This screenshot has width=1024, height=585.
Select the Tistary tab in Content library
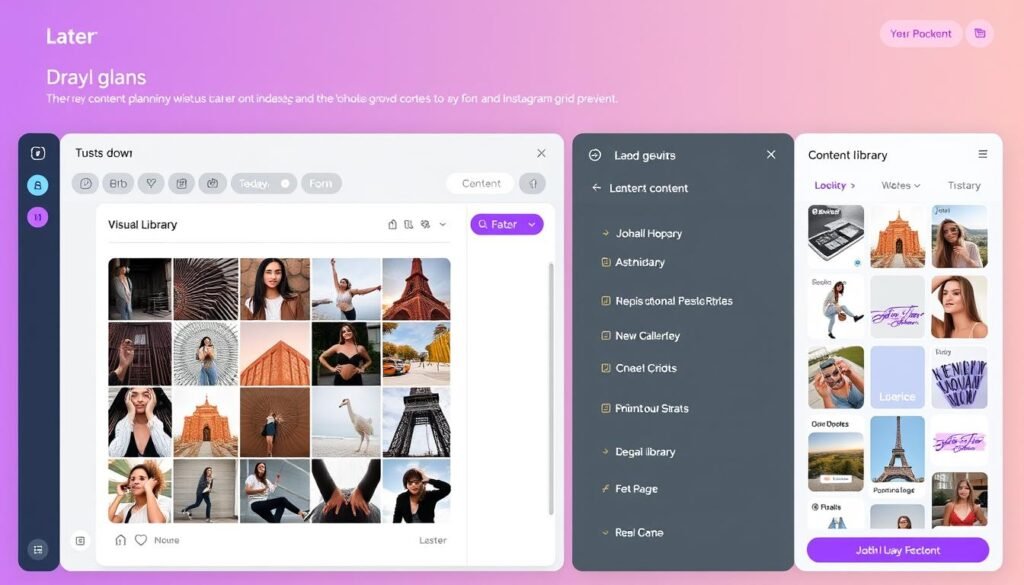pyautogui.click(x=964, y=185)
